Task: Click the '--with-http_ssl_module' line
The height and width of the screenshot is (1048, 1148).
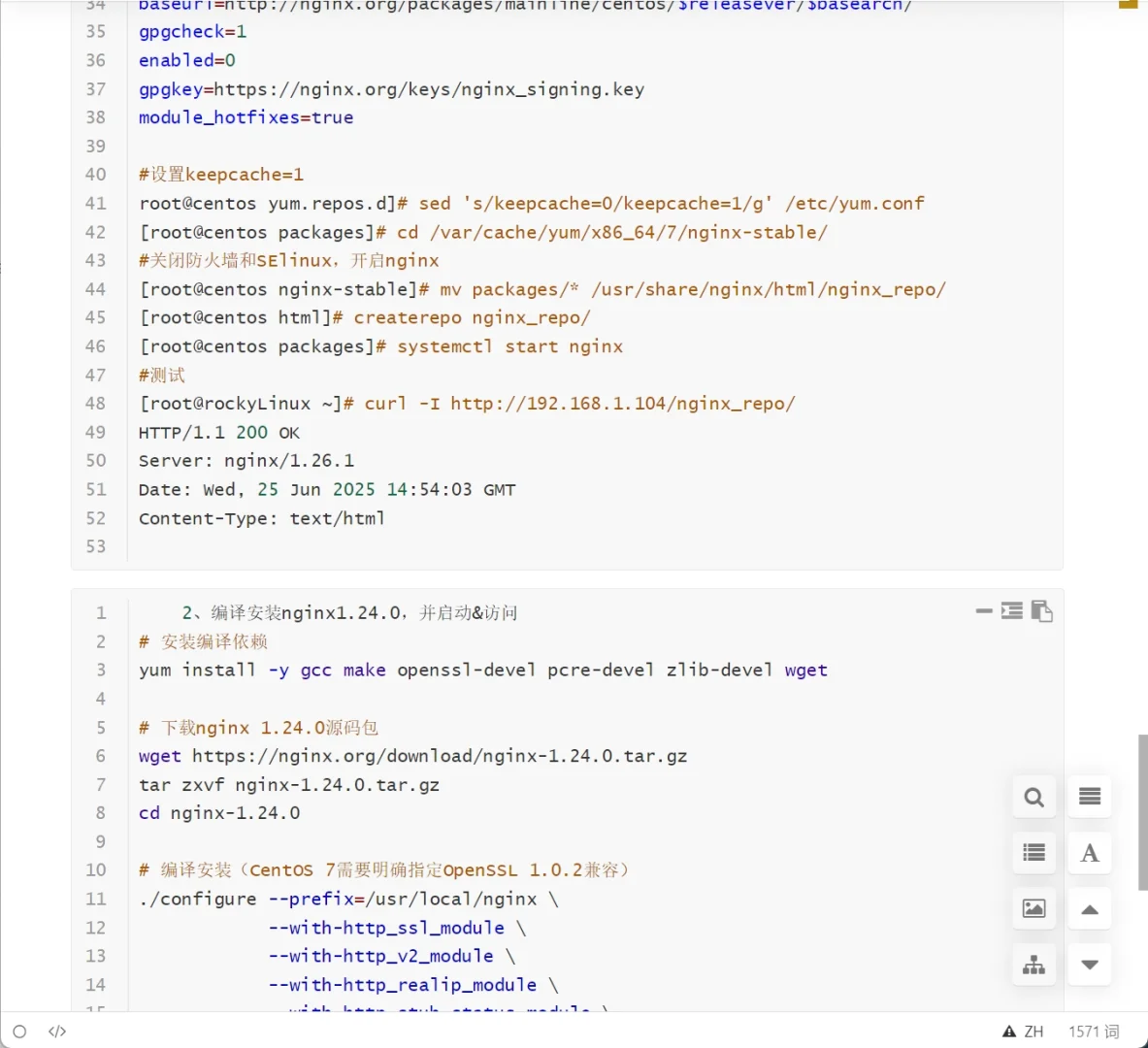Action: 397,928
